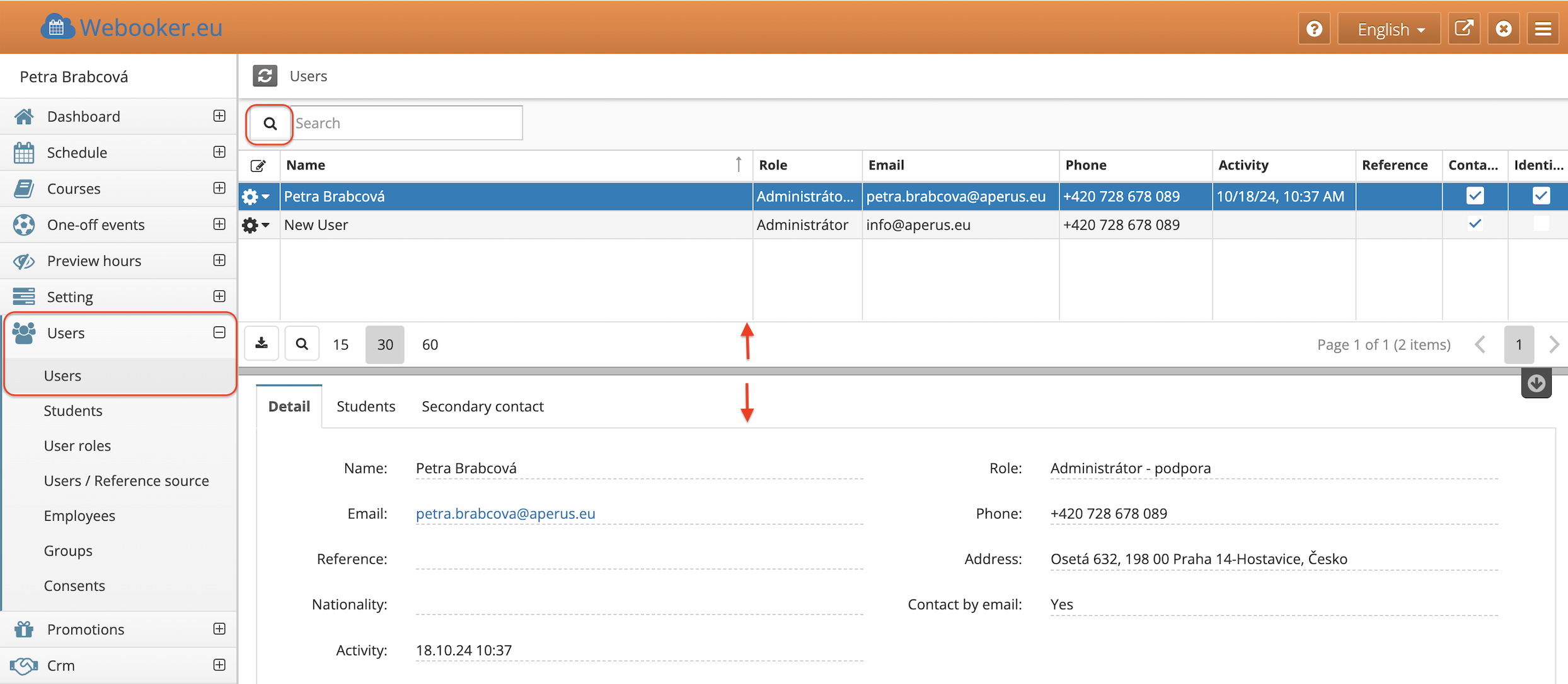The image size is (1568, 684).
Task: Collapse detail panel with the down-arrow icon
Action: (x=1536, y=384)
